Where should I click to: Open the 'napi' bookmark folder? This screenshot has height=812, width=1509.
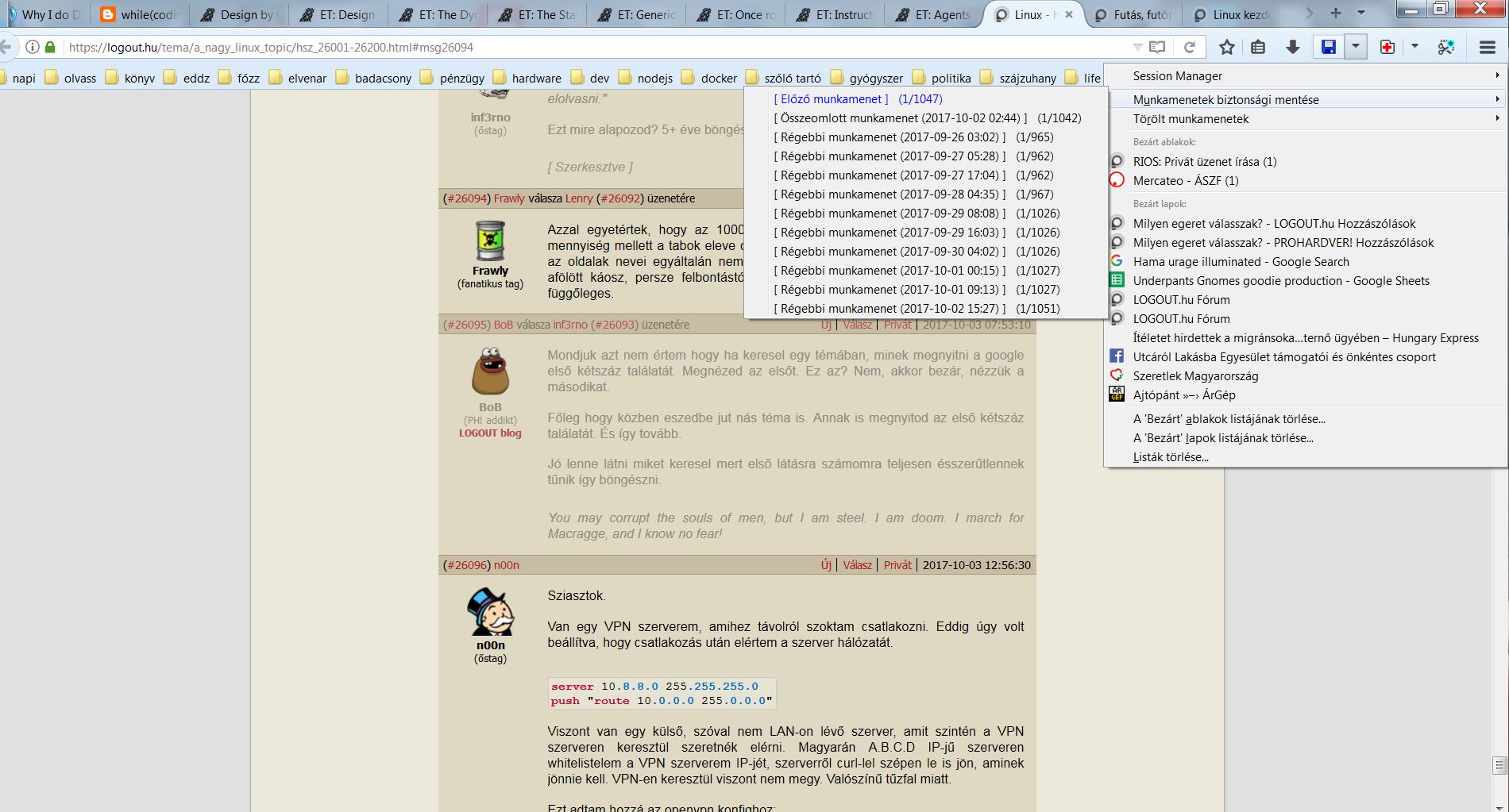17,78
